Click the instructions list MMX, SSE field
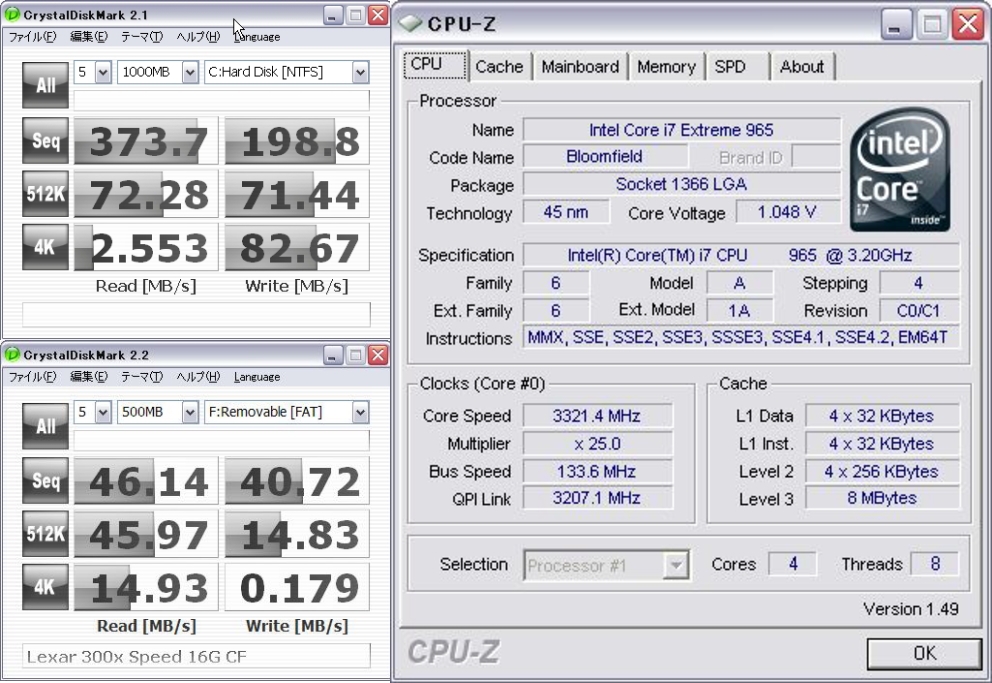This screenshot has width=992, height=683. click(740, 337)
